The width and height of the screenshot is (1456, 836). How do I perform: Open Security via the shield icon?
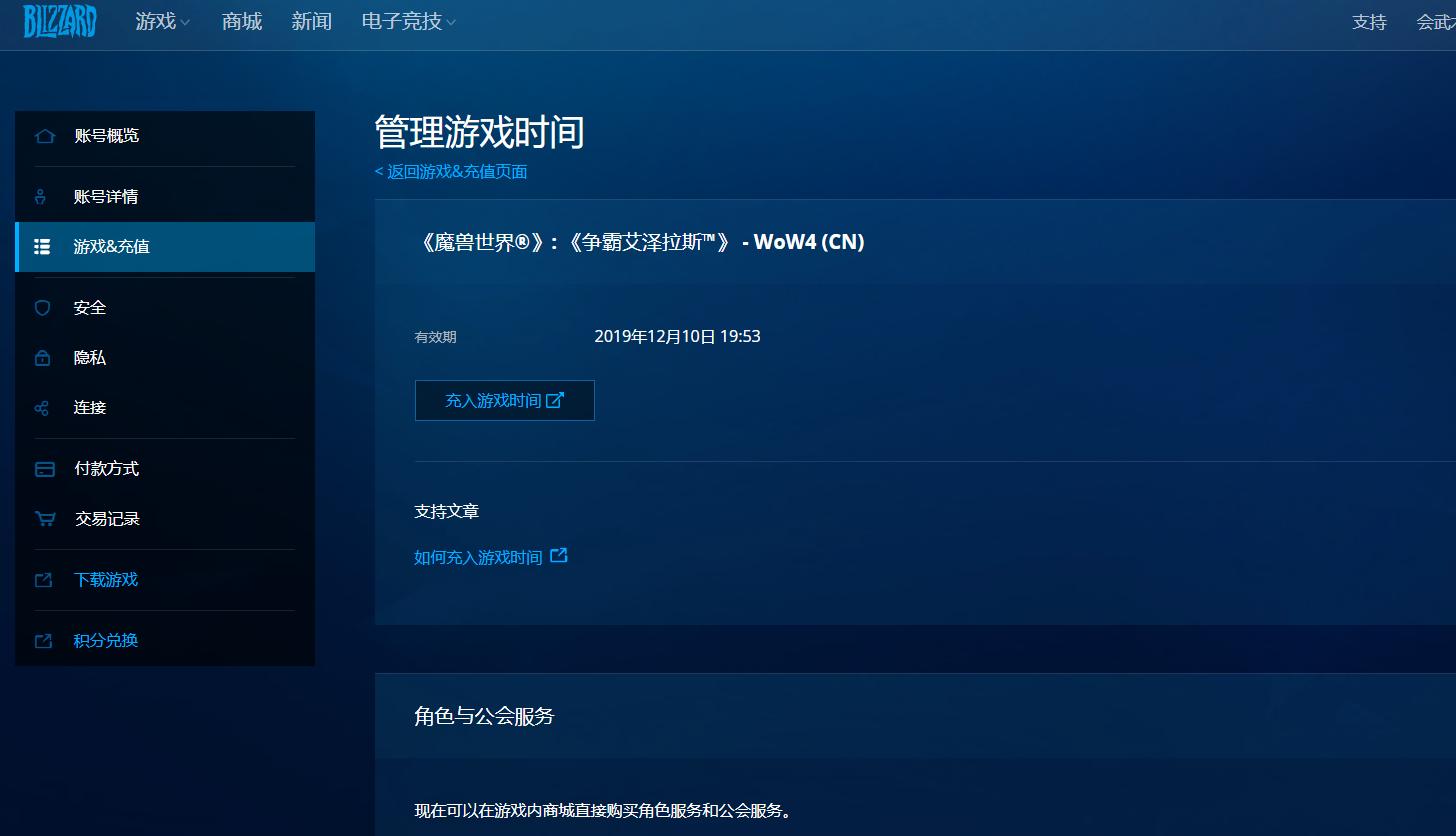(x=44, y=307)
